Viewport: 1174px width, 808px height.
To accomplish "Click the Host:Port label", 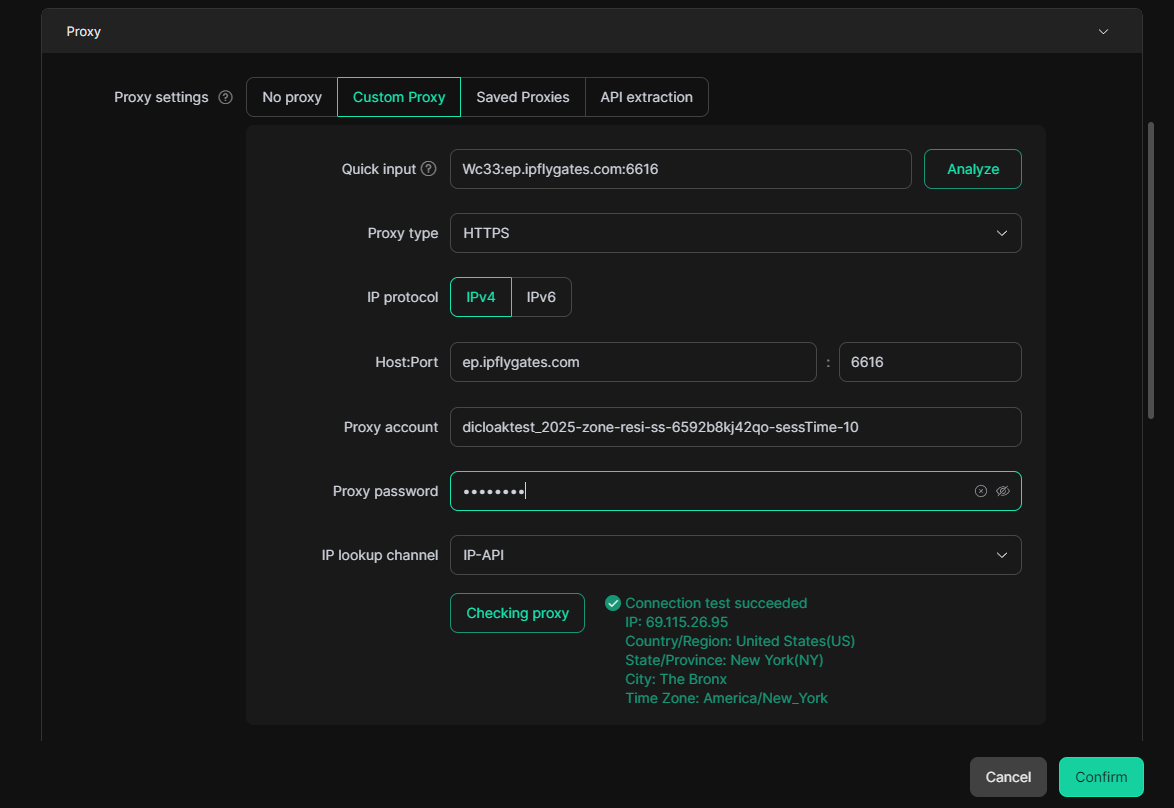I will (407, 362).
